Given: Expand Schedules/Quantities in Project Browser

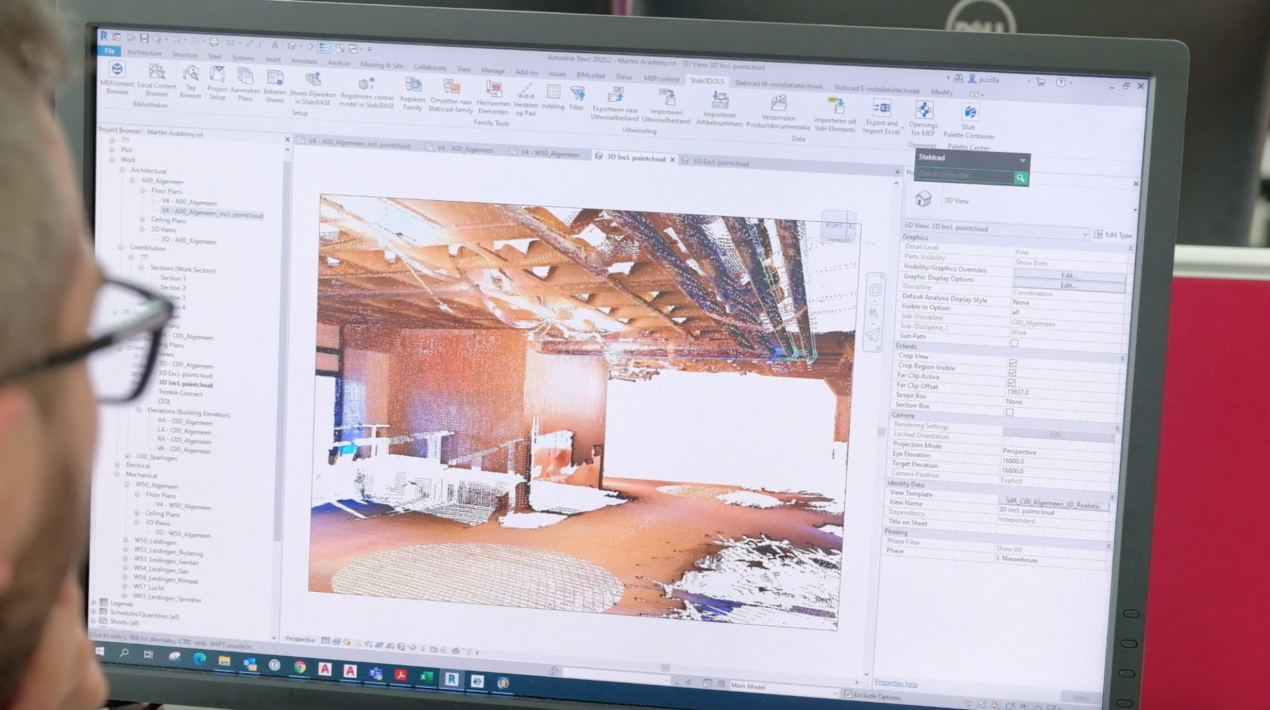Looking at the screenshot, I should point(95,612).
